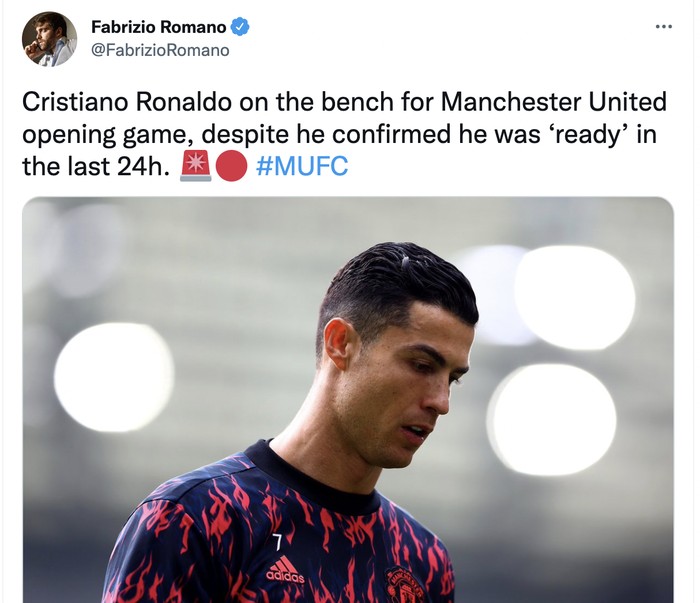The height and width of the screenshot is (603, 700).
Task: Click the text 'the last 24h.'
Action: tap(97, 166)
